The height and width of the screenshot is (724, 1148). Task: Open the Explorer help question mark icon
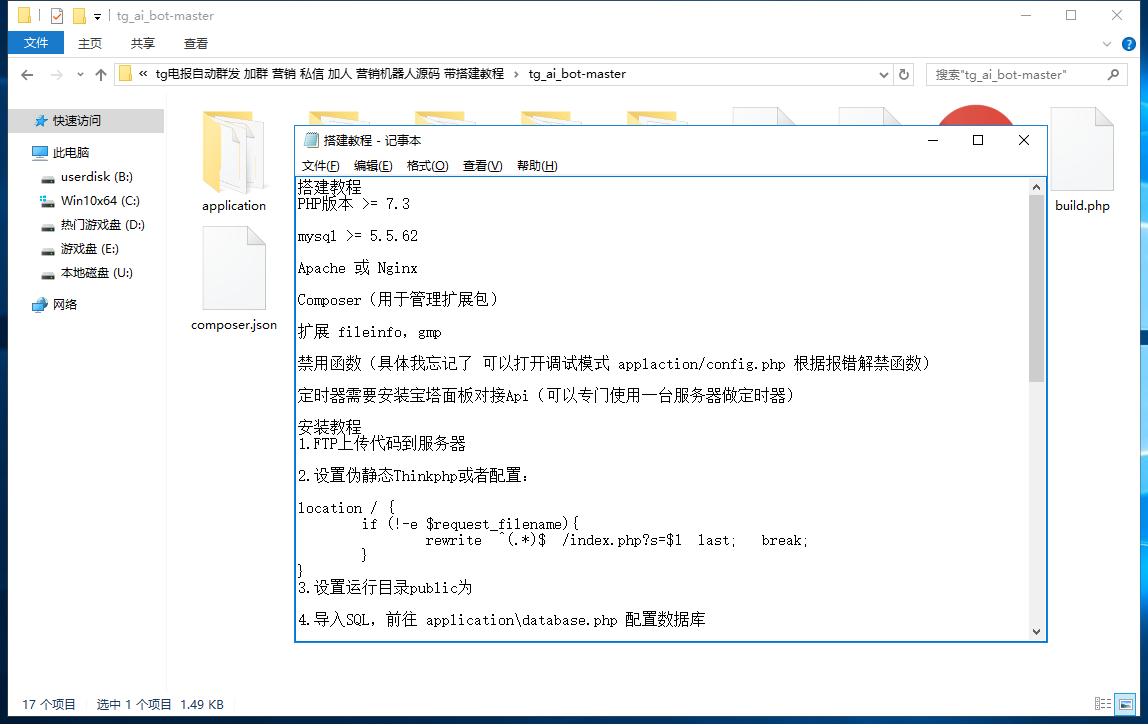1129,43
